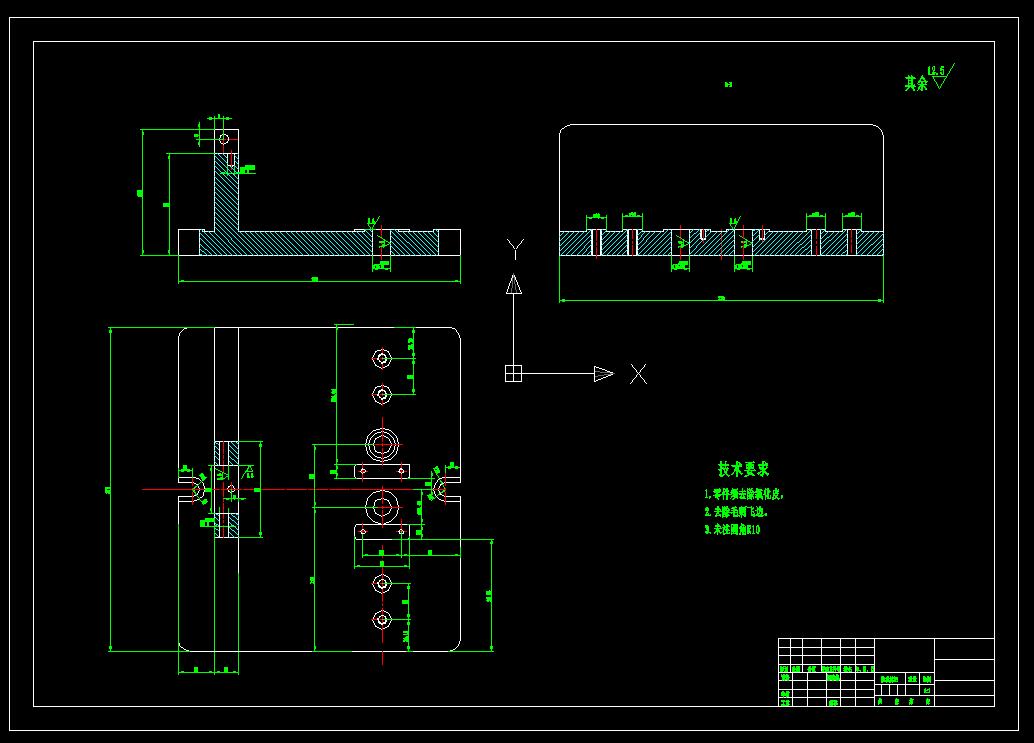Click the 其余 surface finish label
This screenshot has height=743, width=1034.
(916, 83)
